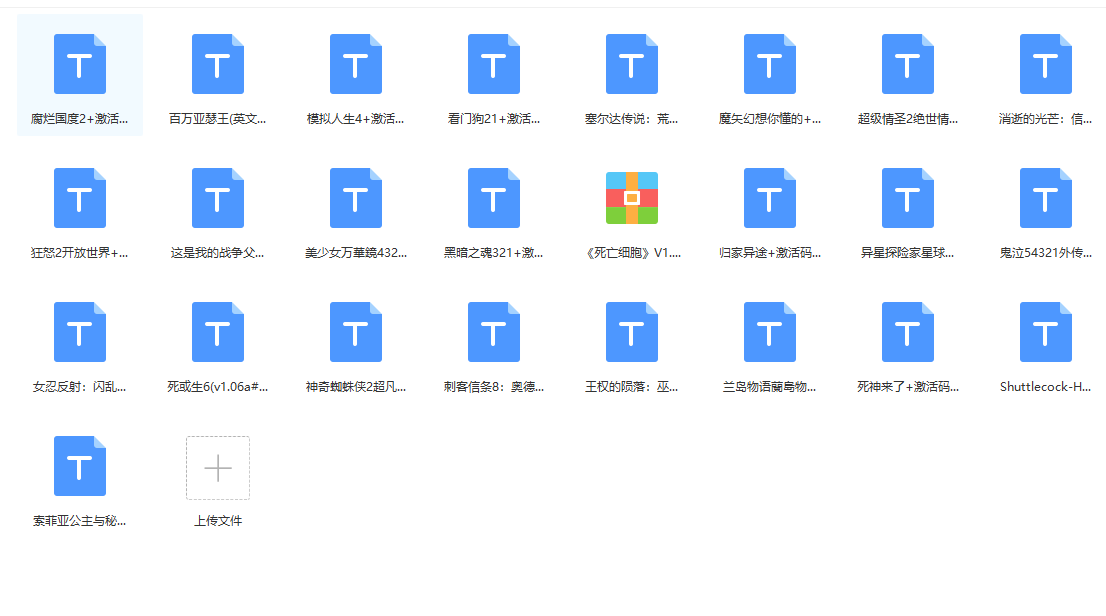The image size is (1106, 616).
Task: Select the 女忍反射：闪乱 file icon
Action: (x=80, y=332)
